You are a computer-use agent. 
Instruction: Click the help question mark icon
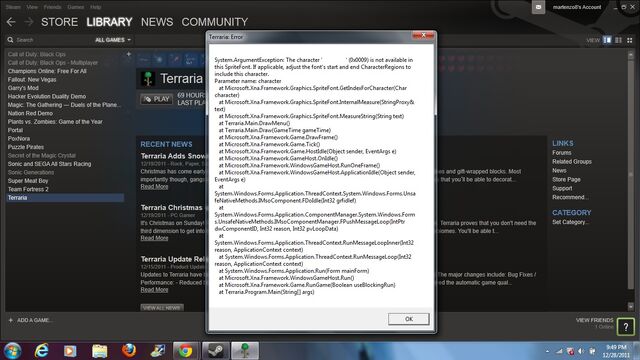626,326
